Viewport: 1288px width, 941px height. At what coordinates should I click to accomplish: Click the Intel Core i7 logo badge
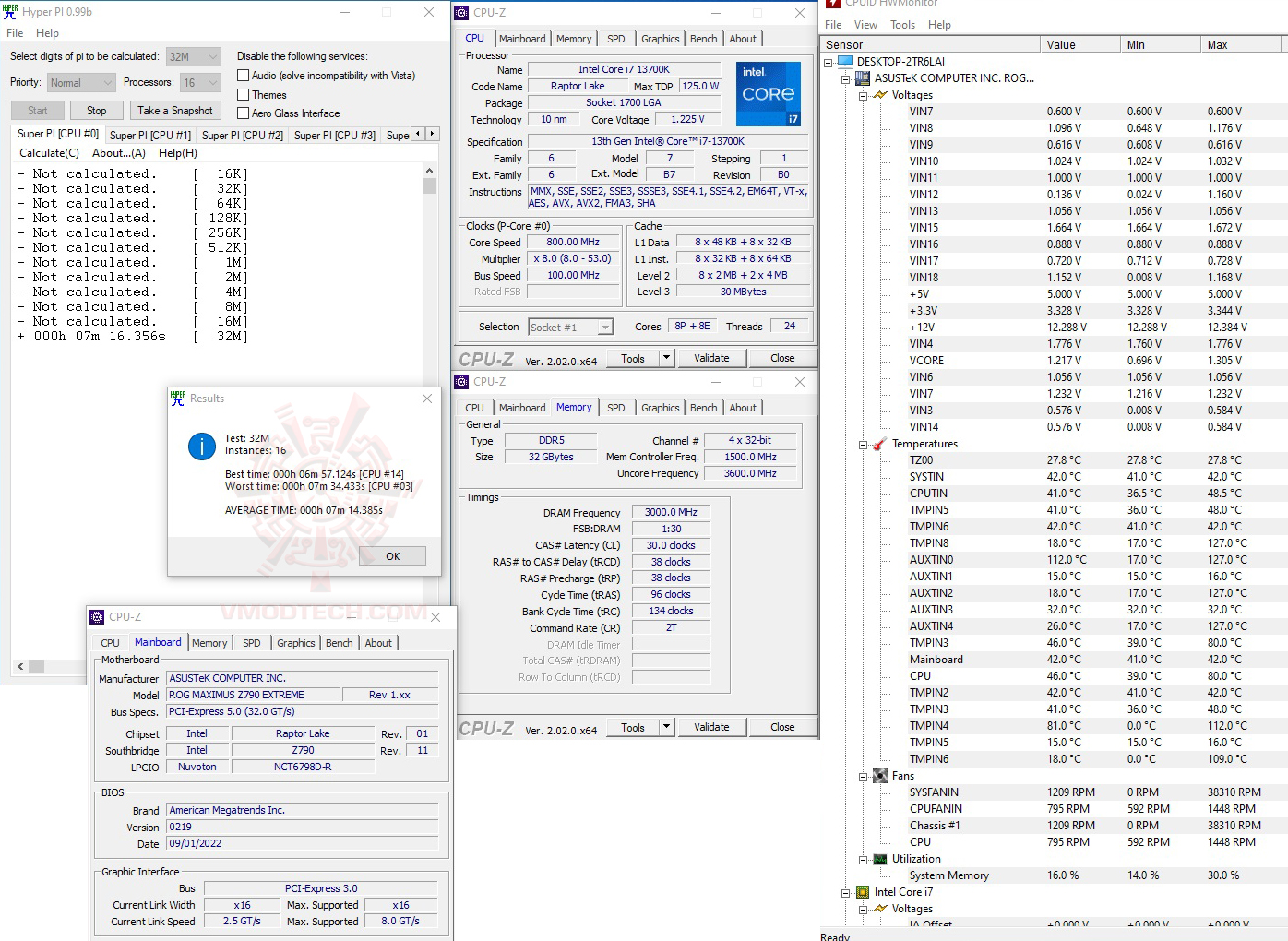point(769,94)
